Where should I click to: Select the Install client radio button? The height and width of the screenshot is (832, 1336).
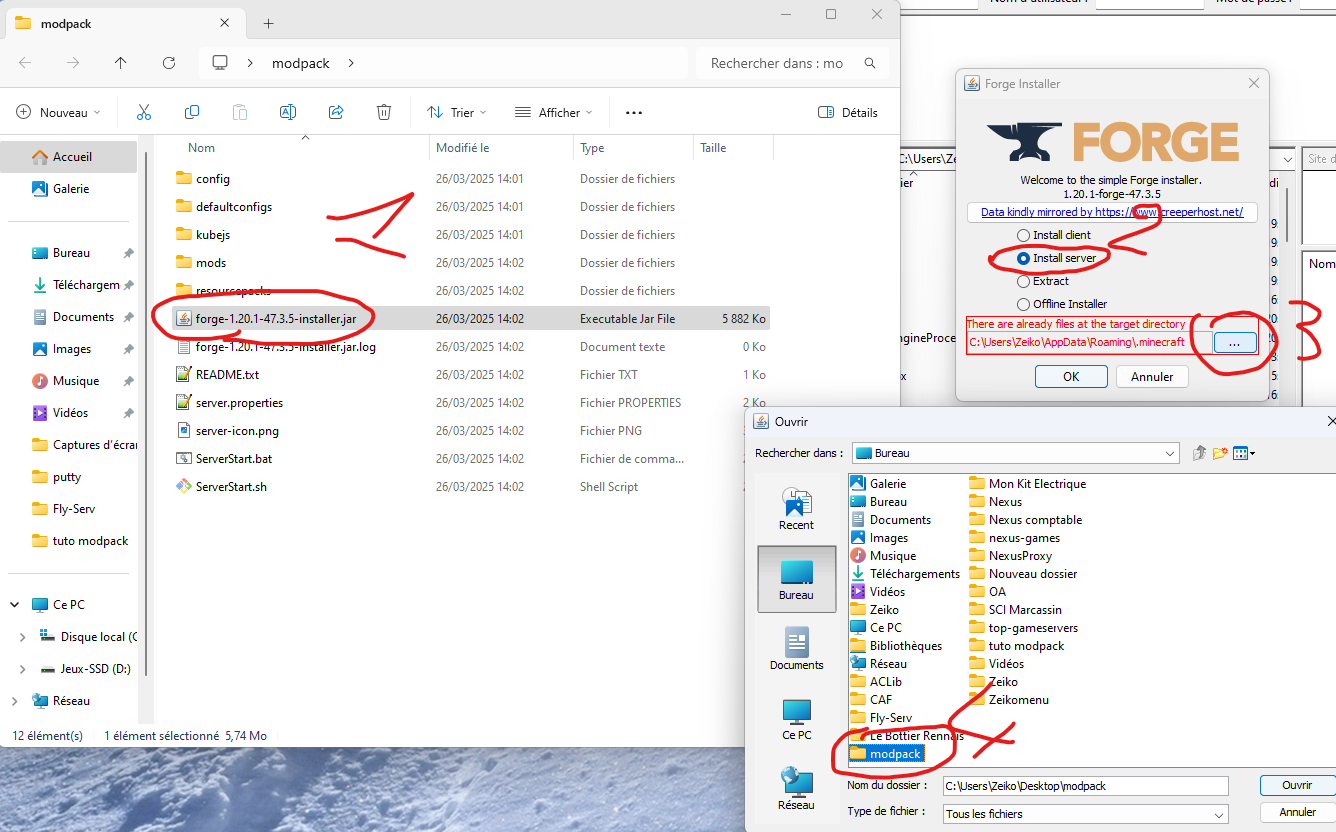pos(1023,235)
